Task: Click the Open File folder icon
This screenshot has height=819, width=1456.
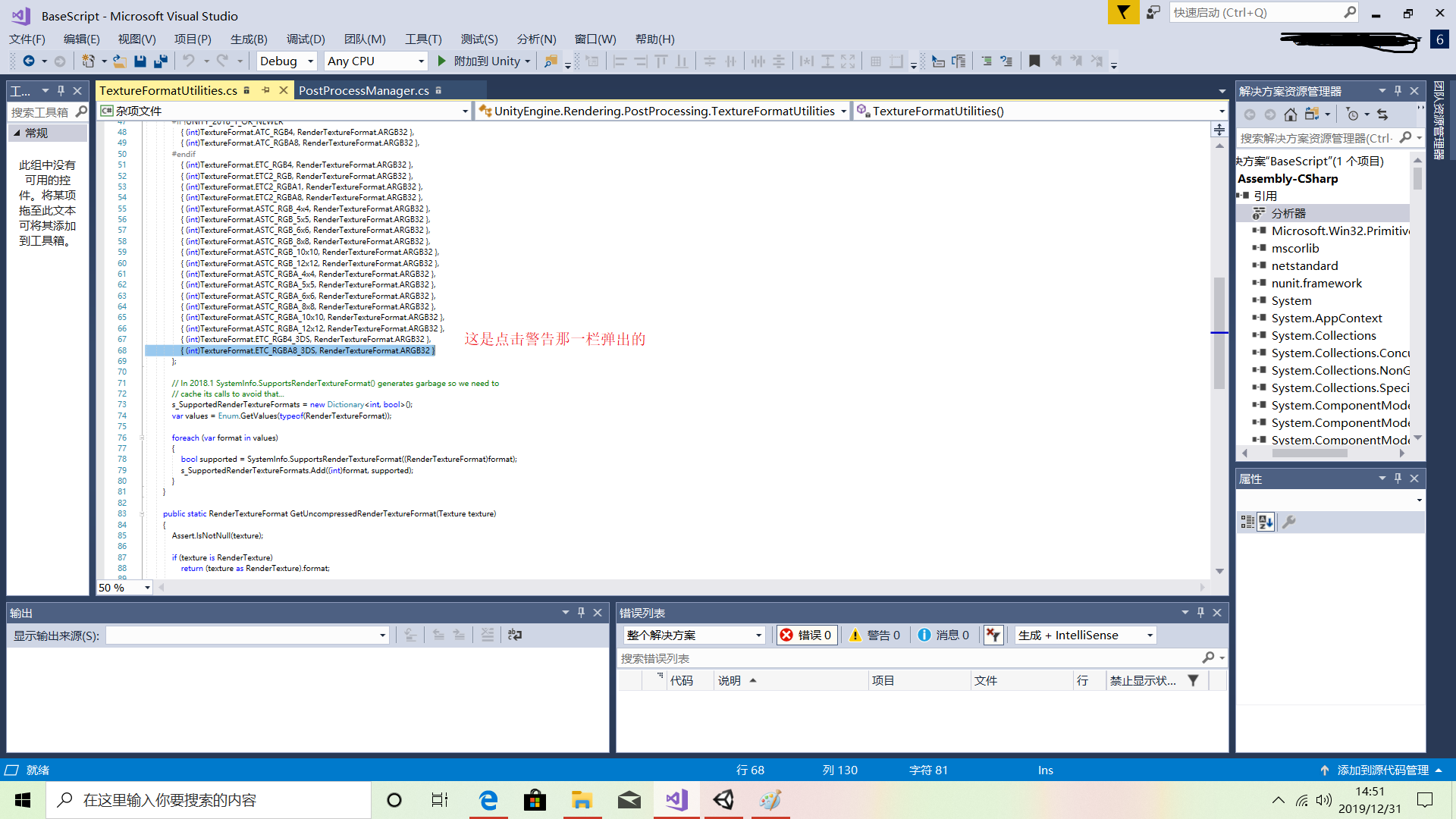Action: [x=120, y=61]
